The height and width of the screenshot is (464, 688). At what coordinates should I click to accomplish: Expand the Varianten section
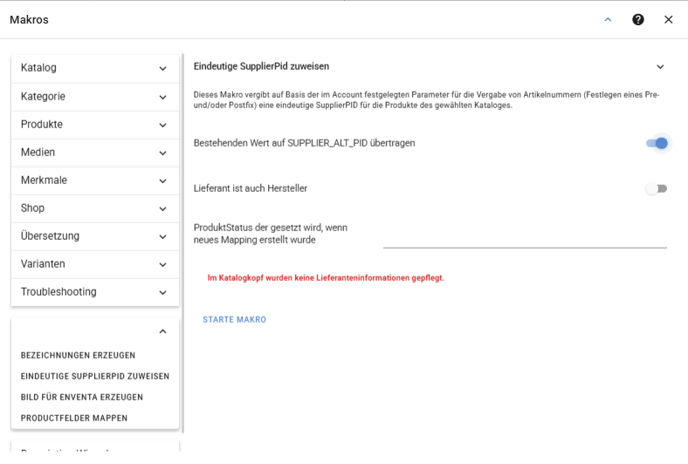(95, 264)
